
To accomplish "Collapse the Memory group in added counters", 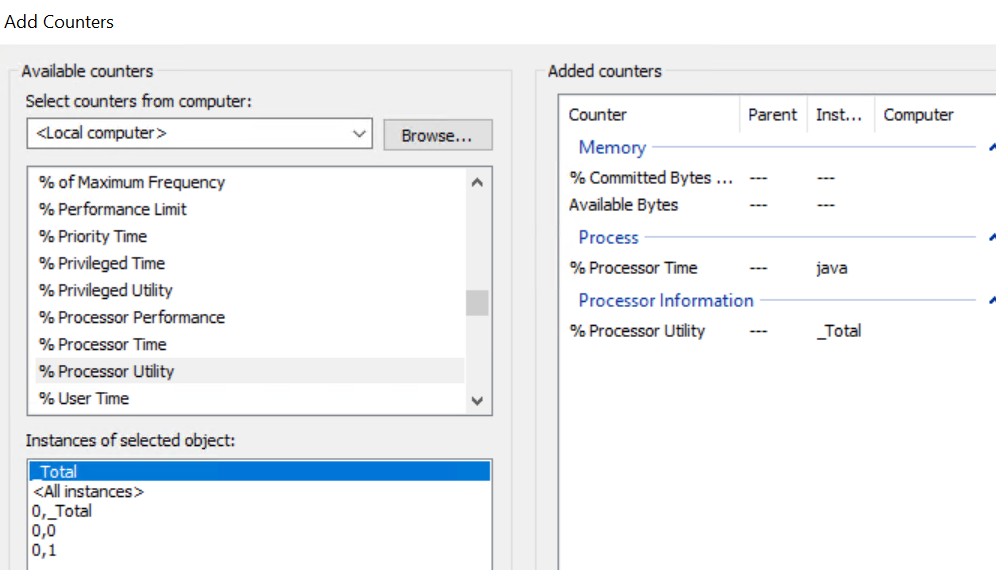I will point(990,148).
